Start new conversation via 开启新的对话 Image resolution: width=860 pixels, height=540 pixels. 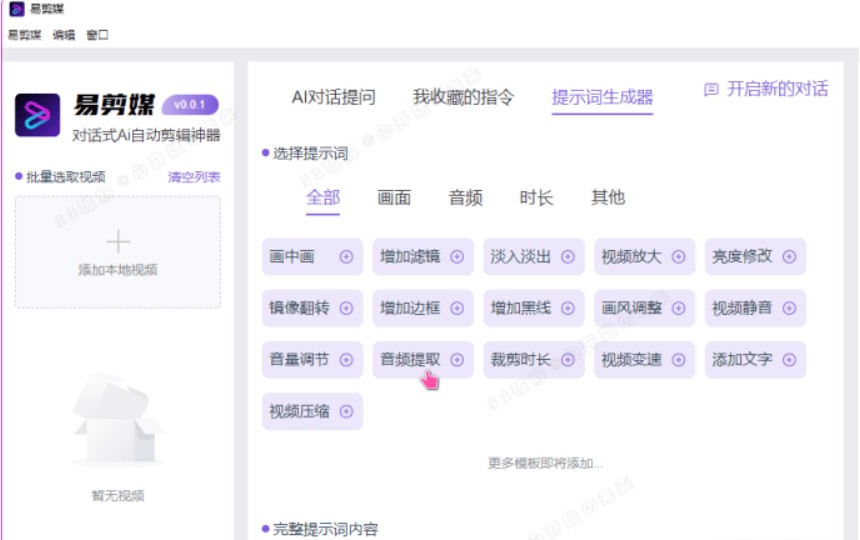pyautogui.click(x=777, y=89)
